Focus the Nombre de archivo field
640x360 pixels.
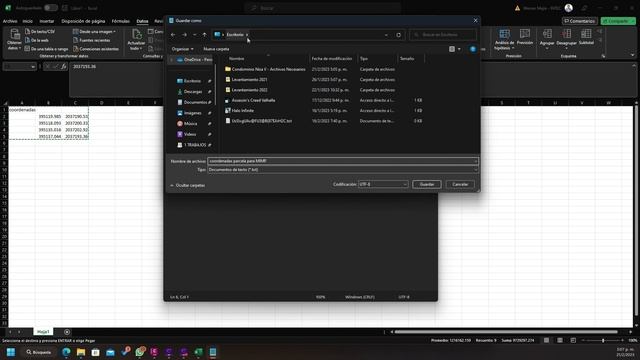point(342,161)
